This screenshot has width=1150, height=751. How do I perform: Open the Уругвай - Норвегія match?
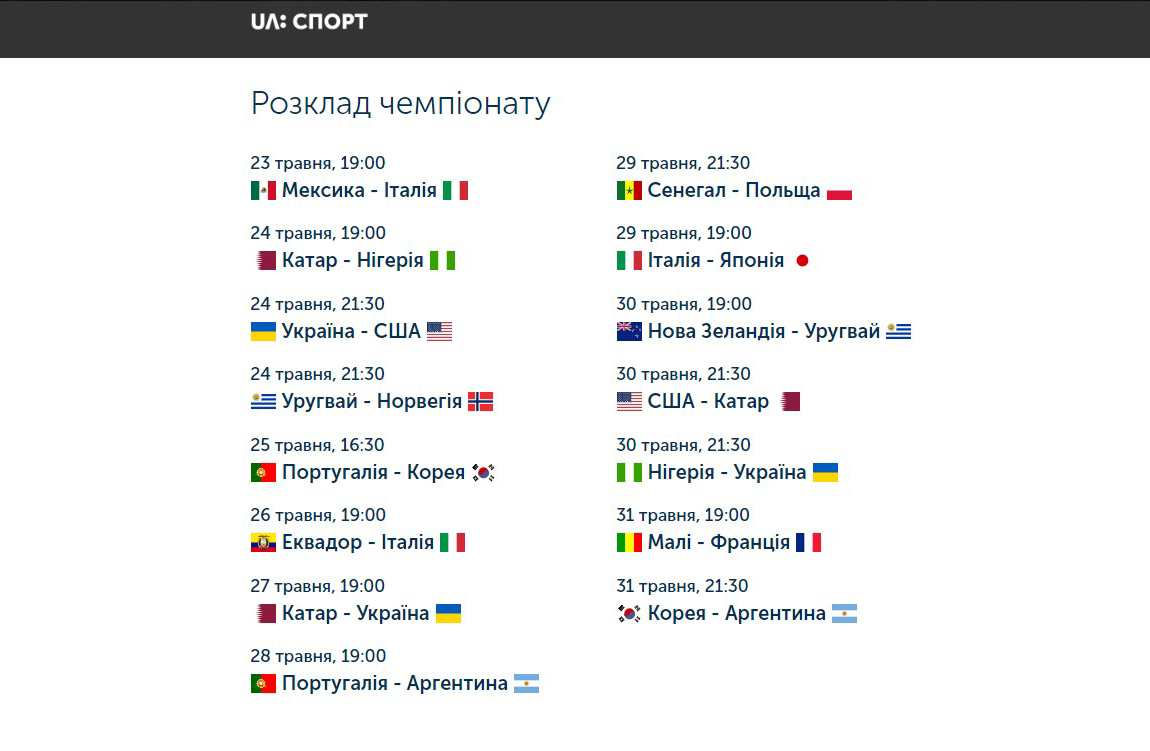click(x=372, y=401)
